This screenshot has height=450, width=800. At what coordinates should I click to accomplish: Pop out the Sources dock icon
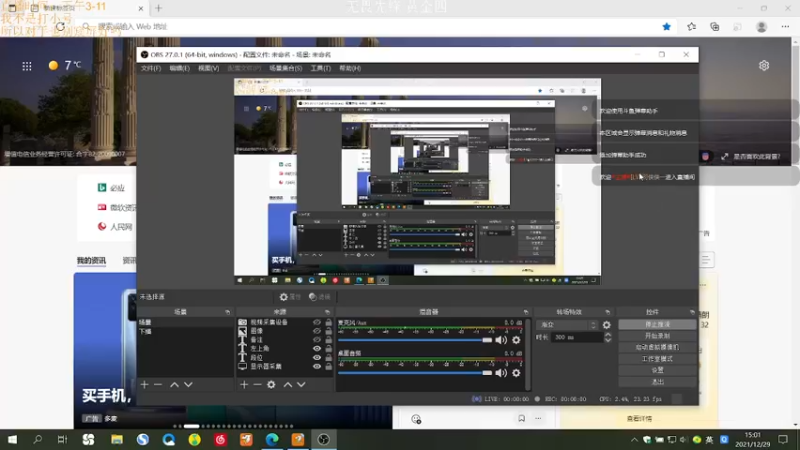click(327, 312)
